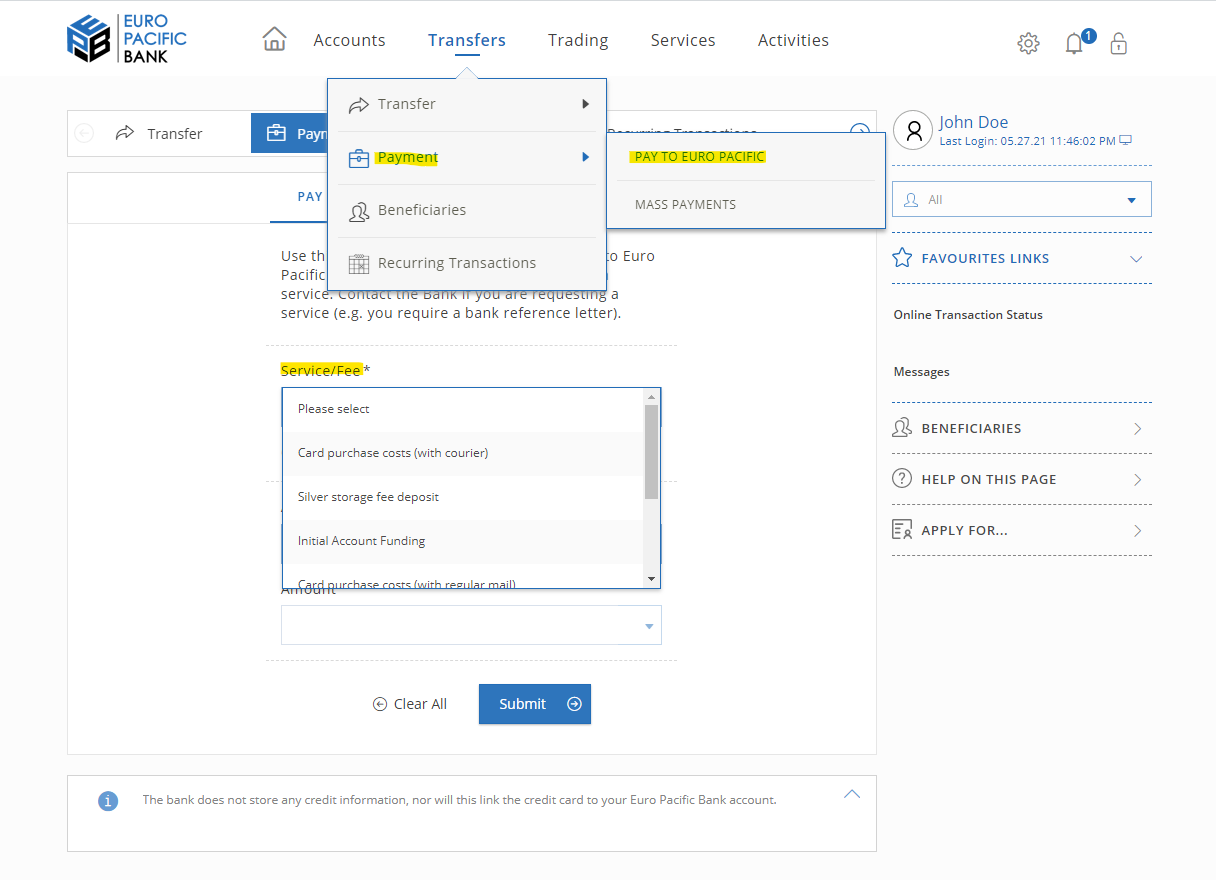Expand Help on this page chevron
This screenshot has height=880, width=1216.
[x=1137, y=479]
